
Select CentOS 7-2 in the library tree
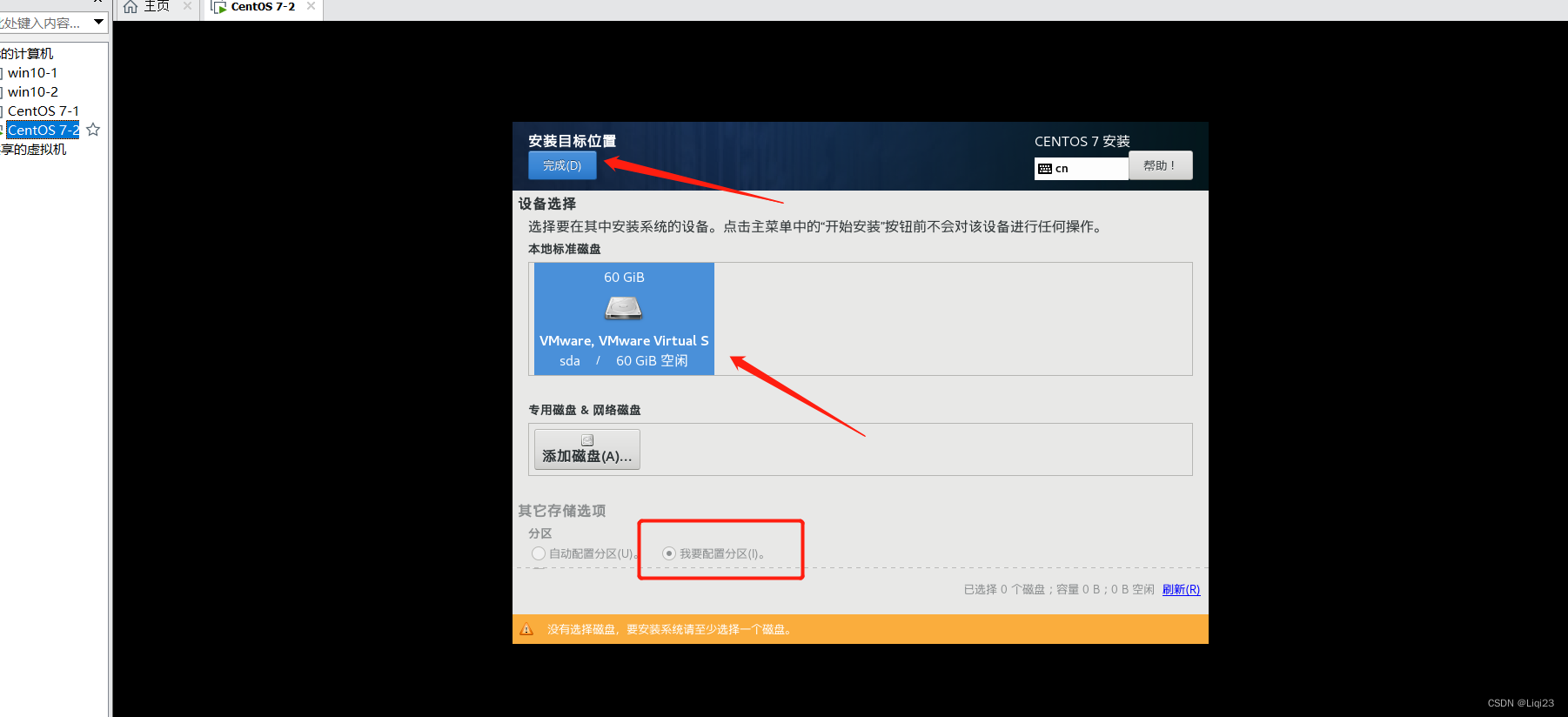click(44, 131)
